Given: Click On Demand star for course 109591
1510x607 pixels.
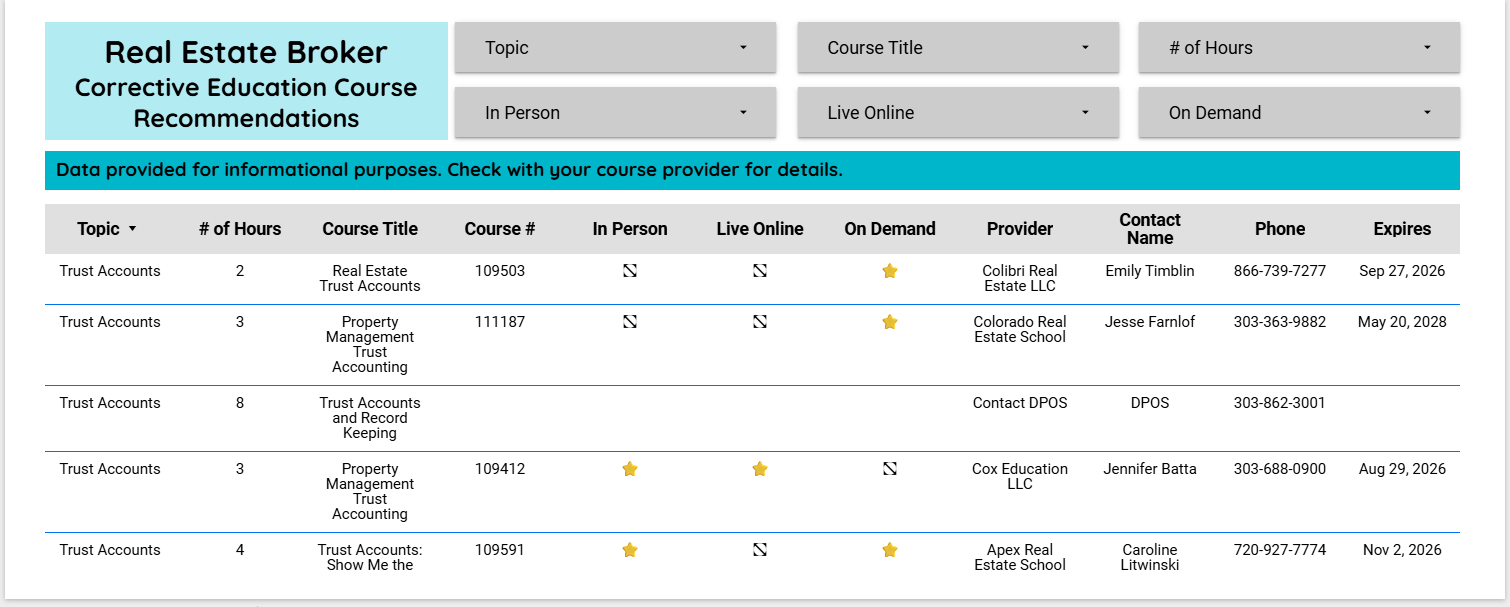Looking at the screenshot, I should pos(890,550).
